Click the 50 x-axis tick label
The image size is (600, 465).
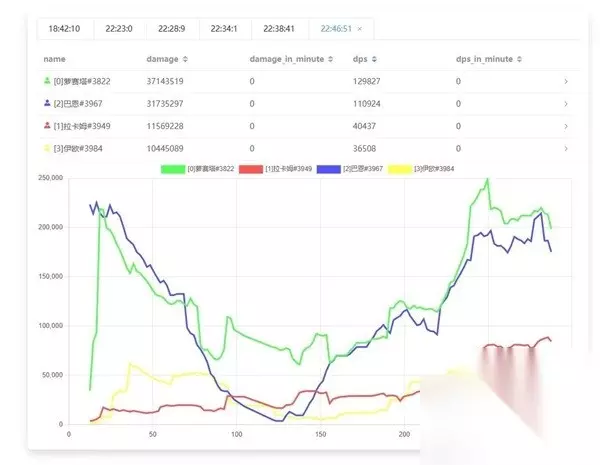[152, 434]
